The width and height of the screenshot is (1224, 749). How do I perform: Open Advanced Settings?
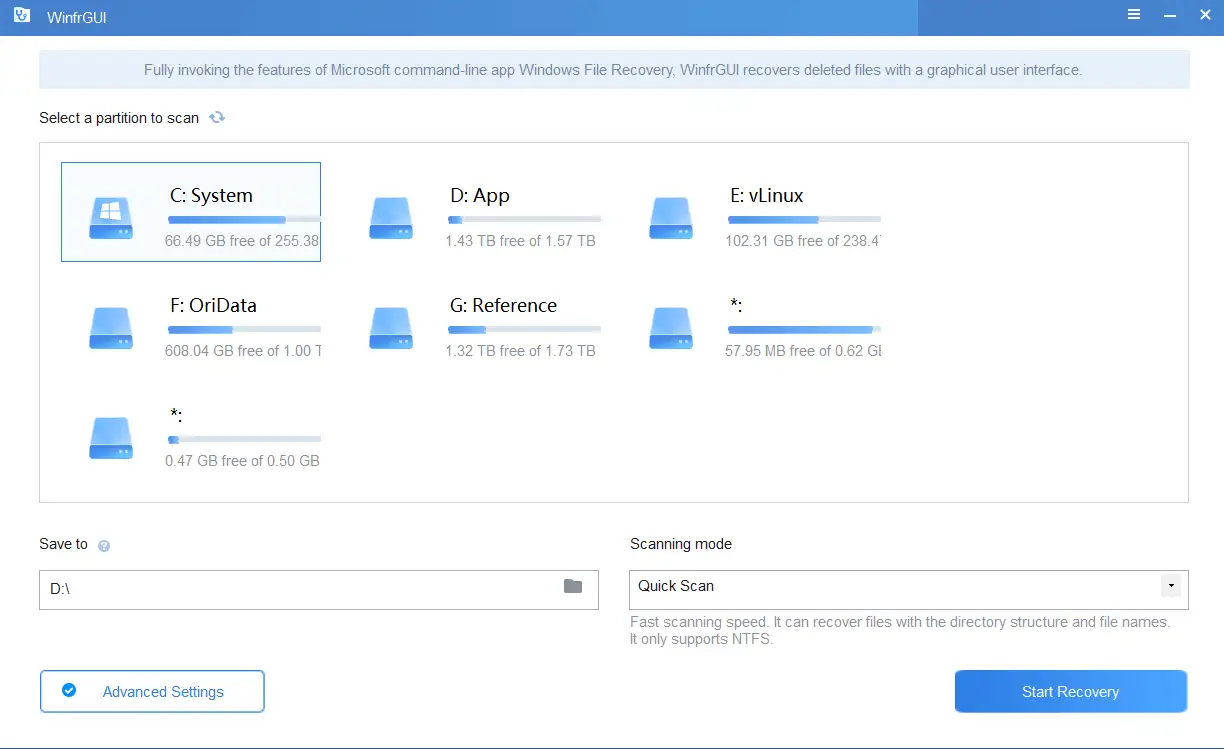152,691
